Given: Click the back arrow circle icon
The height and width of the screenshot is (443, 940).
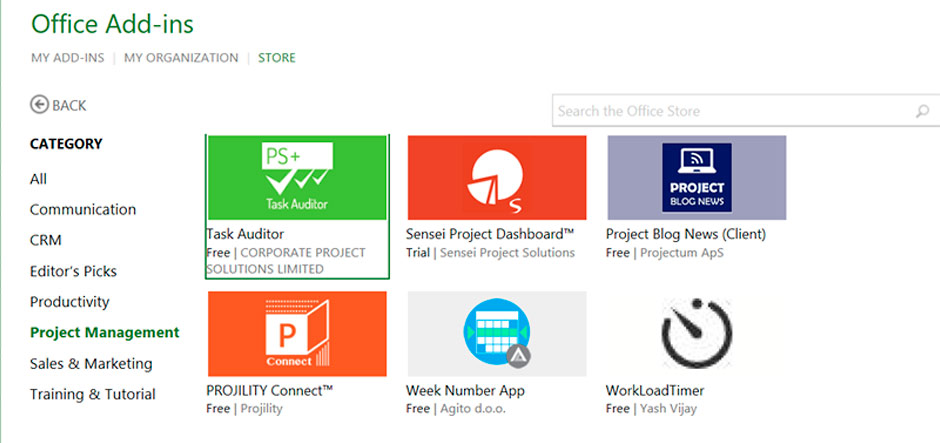Looking at the screenshot, I should [x=40, y=105].
